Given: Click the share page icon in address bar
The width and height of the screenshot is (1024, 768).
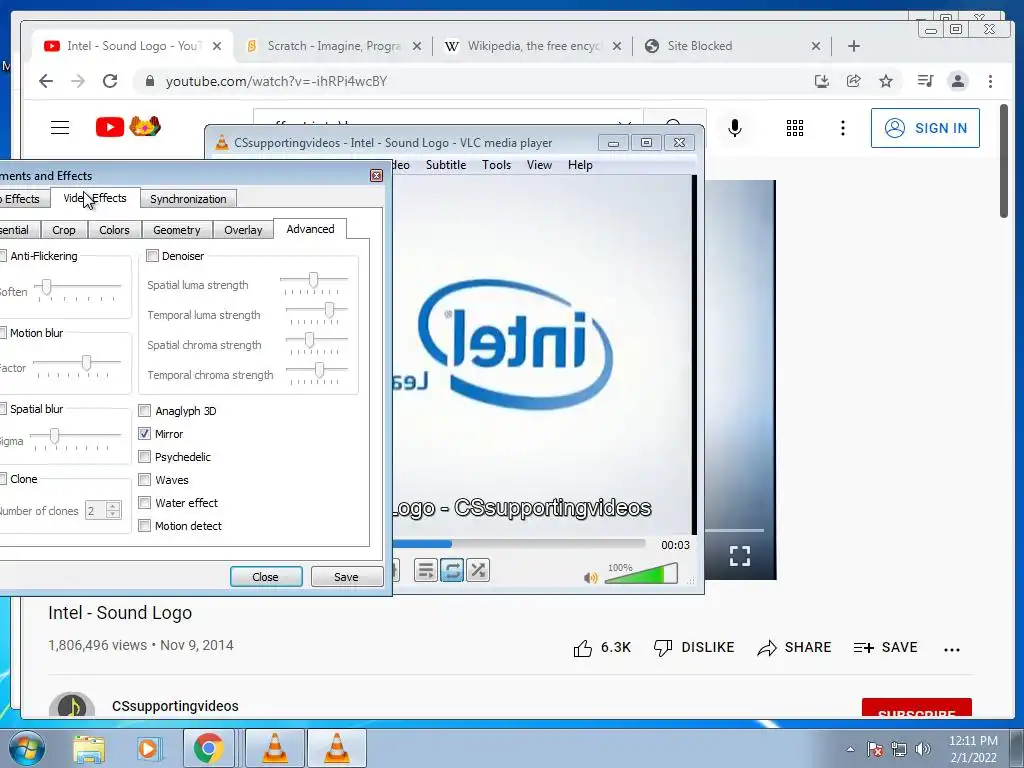Looking at the screenshot, I should tap(854, 81).
